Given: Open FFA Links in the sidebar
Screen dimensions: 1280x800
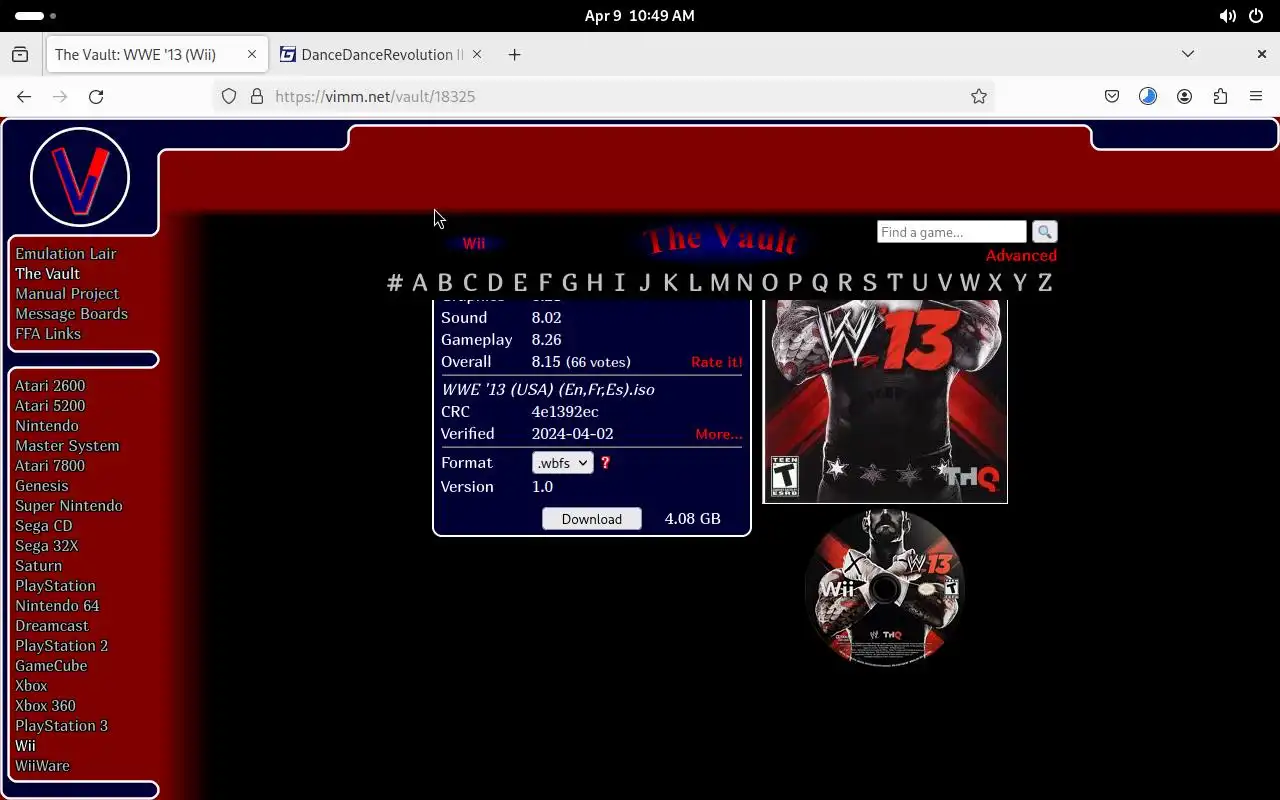Looking at the screenshot, I should (x=48, y=334).
